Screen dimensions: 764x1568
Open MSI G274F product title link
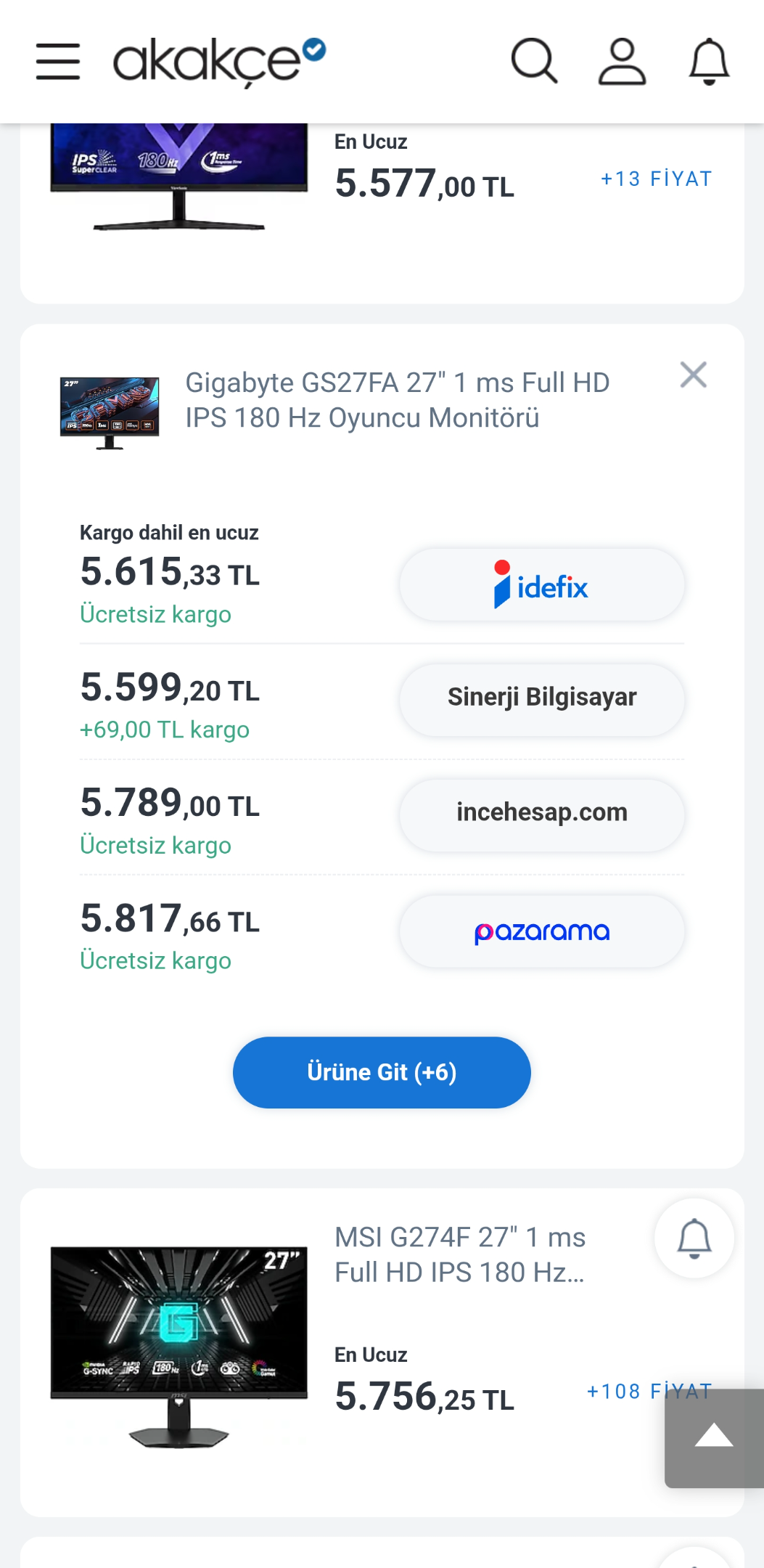click(x=460, y=1254)
